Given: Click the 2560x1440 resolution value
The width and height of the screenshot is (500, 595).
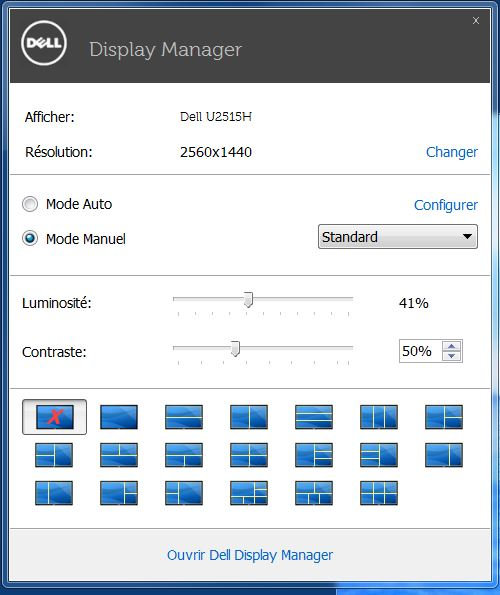Looking at the screenshot, I should coord(216,152).
